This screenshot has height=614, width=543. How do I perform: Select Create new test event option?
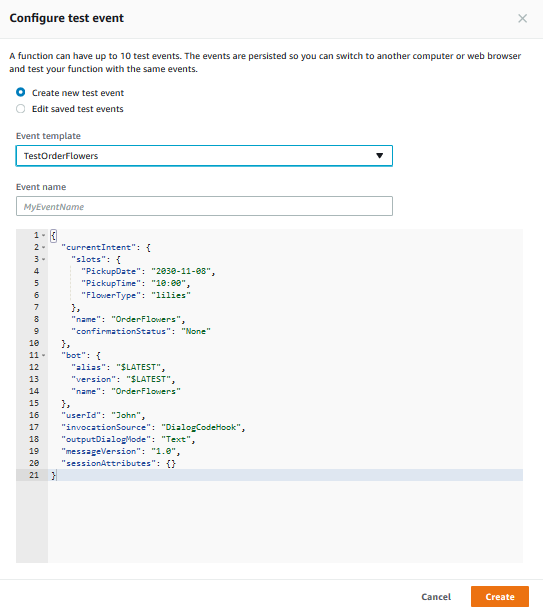[x=21, y=92]
